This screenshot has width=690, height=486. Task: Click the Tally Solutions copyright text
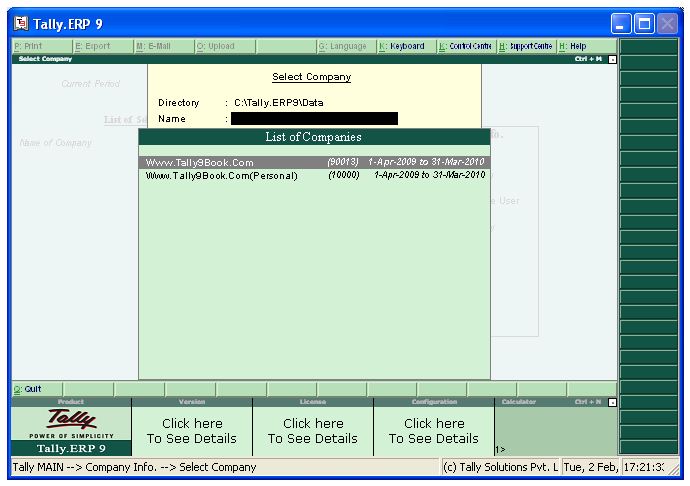coord(500,467)
